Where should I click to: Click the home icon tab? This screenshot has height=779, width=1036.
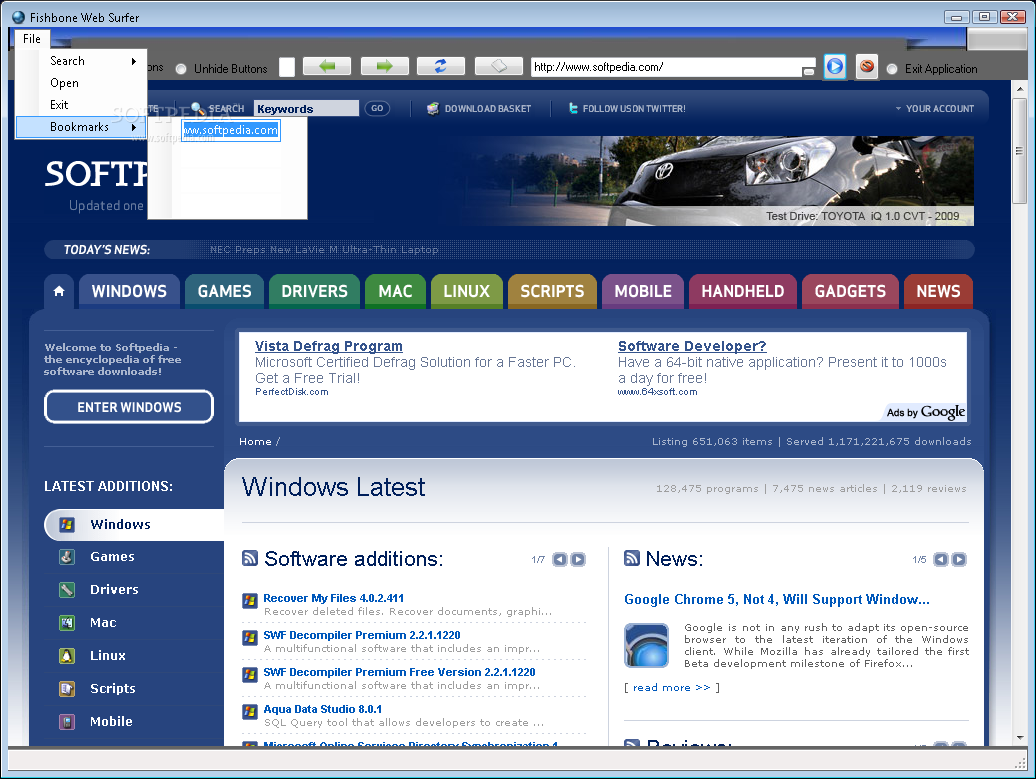pos(59,291)
